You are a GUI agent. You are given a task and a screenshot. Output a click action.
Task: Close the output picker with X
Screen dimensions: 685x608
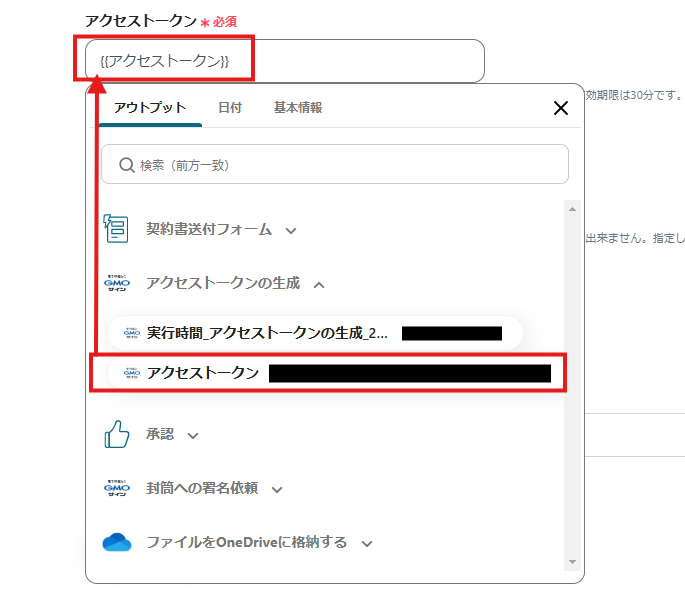point(560,108)
